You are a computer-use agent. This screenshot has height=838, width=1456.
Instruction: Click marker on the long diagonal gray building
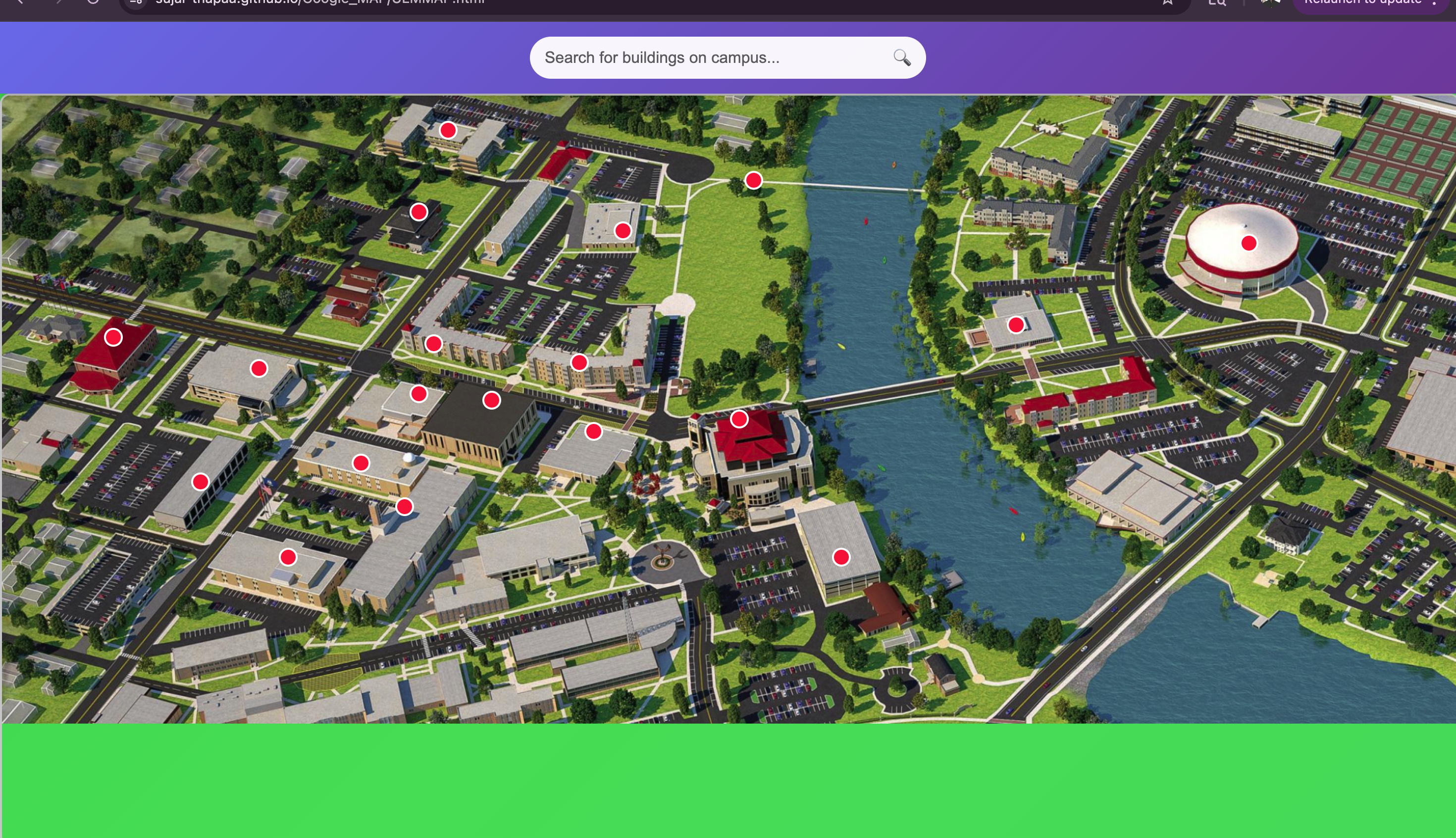point(405,507)
